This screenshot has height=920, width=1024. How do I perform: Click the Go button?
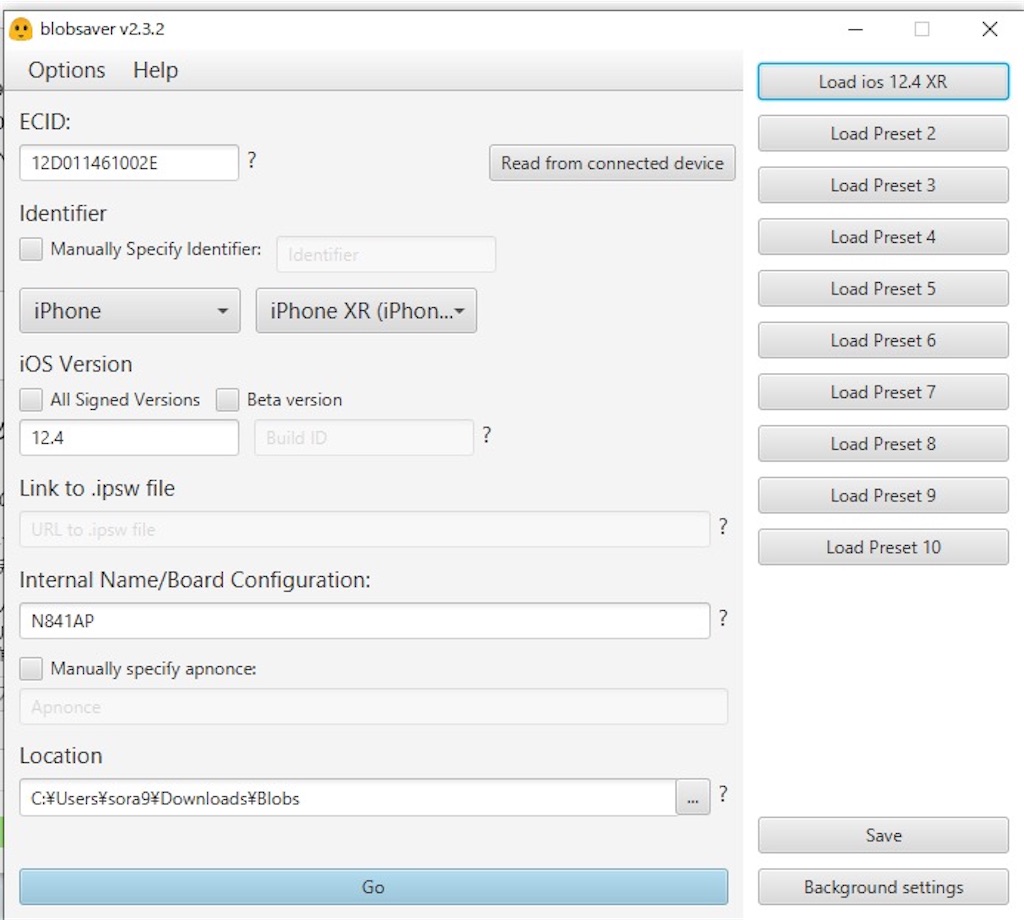click(x=374, y=887)
